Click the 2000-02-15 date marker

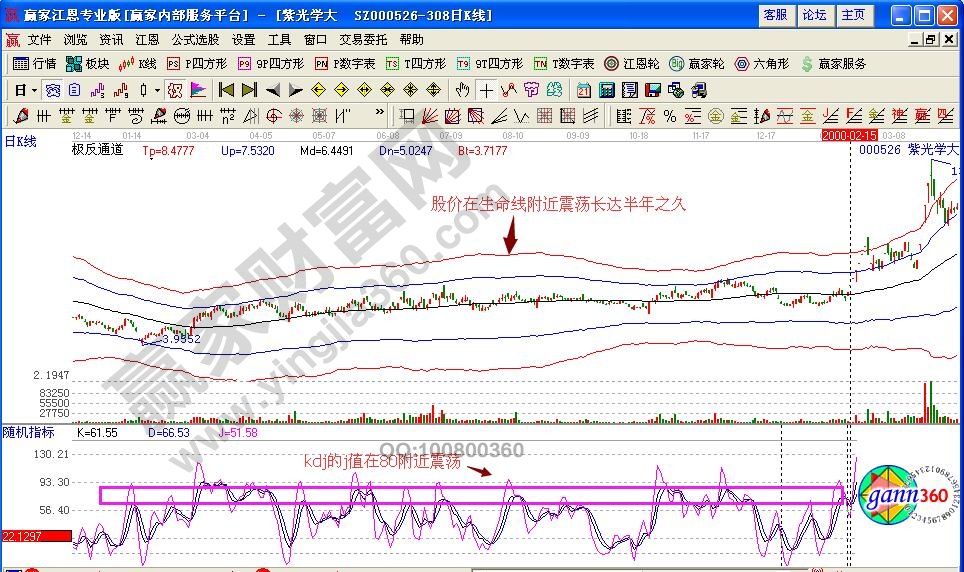click(849, 134)
